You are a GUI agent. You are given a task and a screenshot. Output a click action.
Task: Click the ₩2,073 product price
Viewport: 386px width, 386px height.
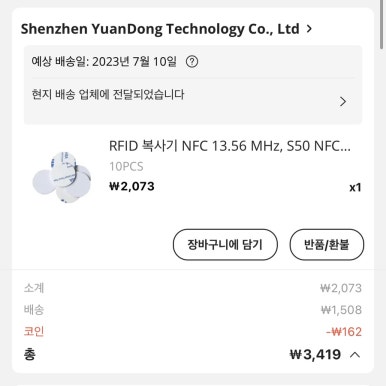click(x=132, y=186)
